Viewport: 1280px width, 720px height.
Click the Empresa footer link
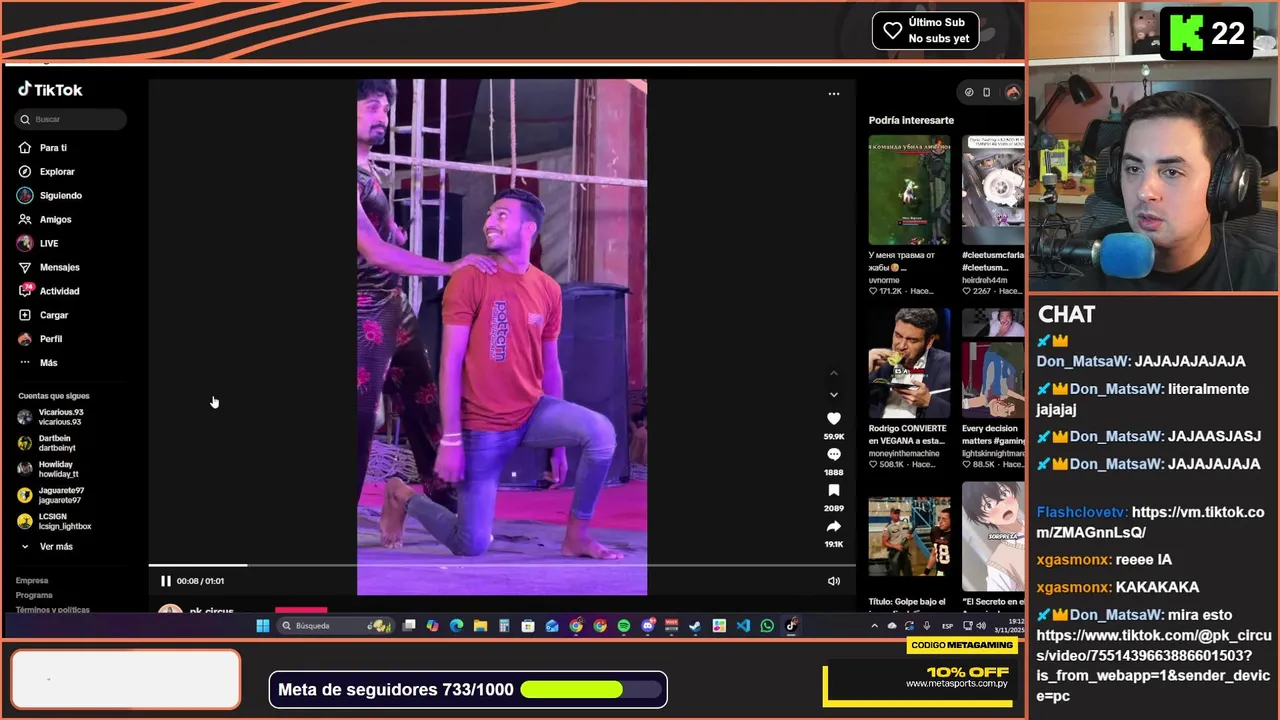[x=32, y=581]
